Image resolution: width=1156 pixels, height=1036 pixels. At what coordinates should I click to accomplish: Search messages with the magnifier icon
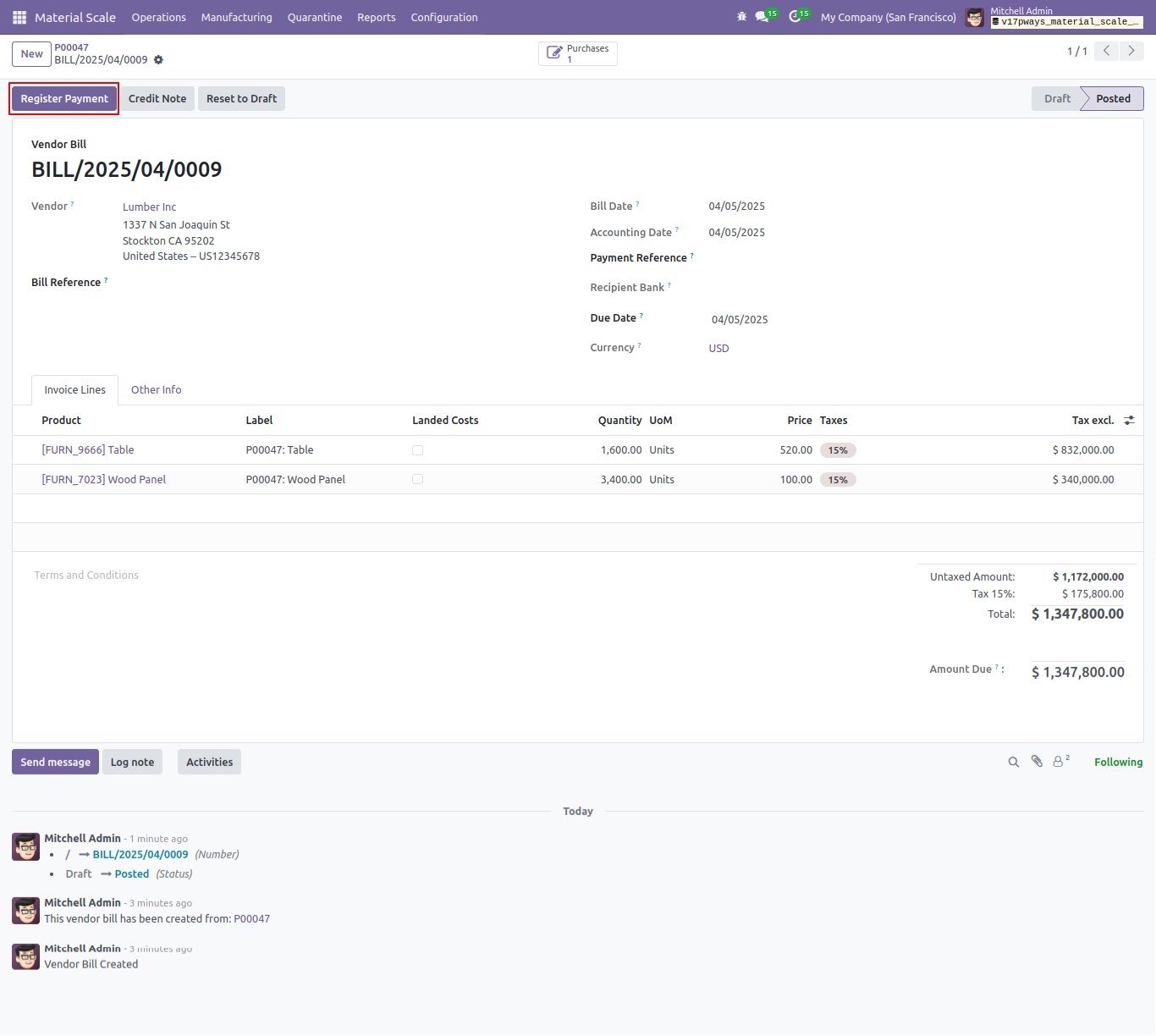(1013, 762)
